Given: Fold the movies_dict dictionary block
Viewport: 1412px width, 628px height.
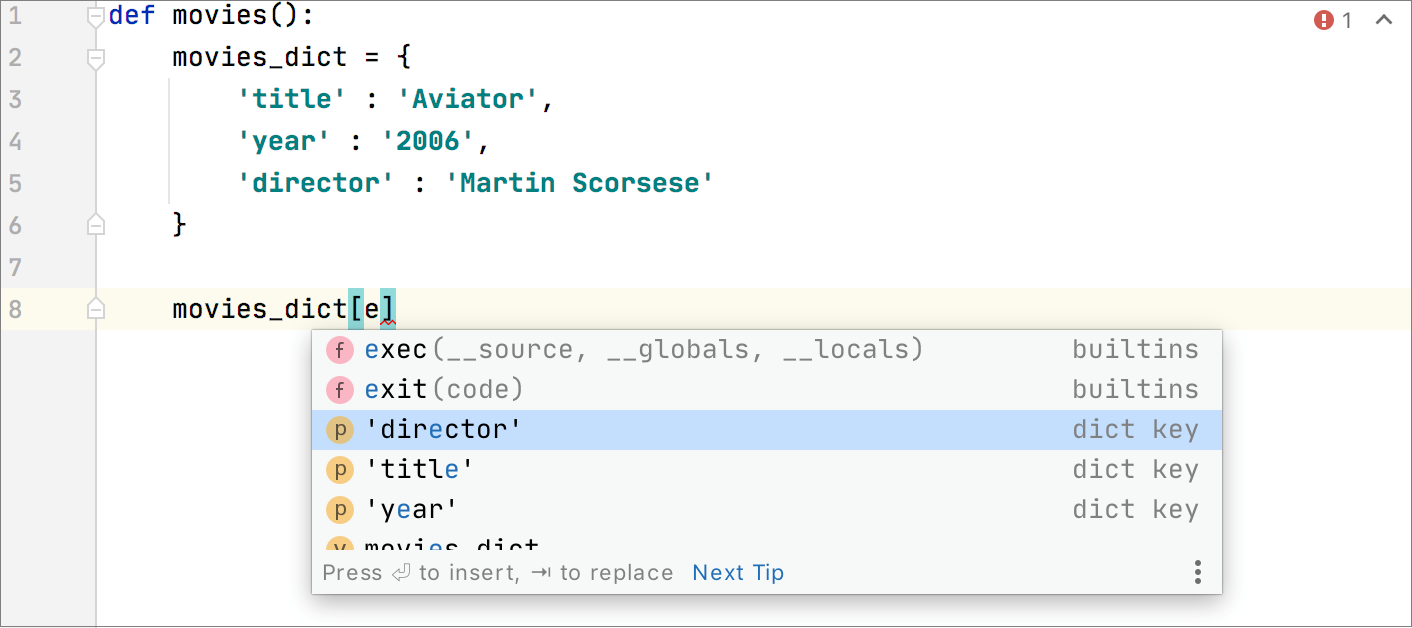Looking at the screenshot, I should click(x=96, y=59).
